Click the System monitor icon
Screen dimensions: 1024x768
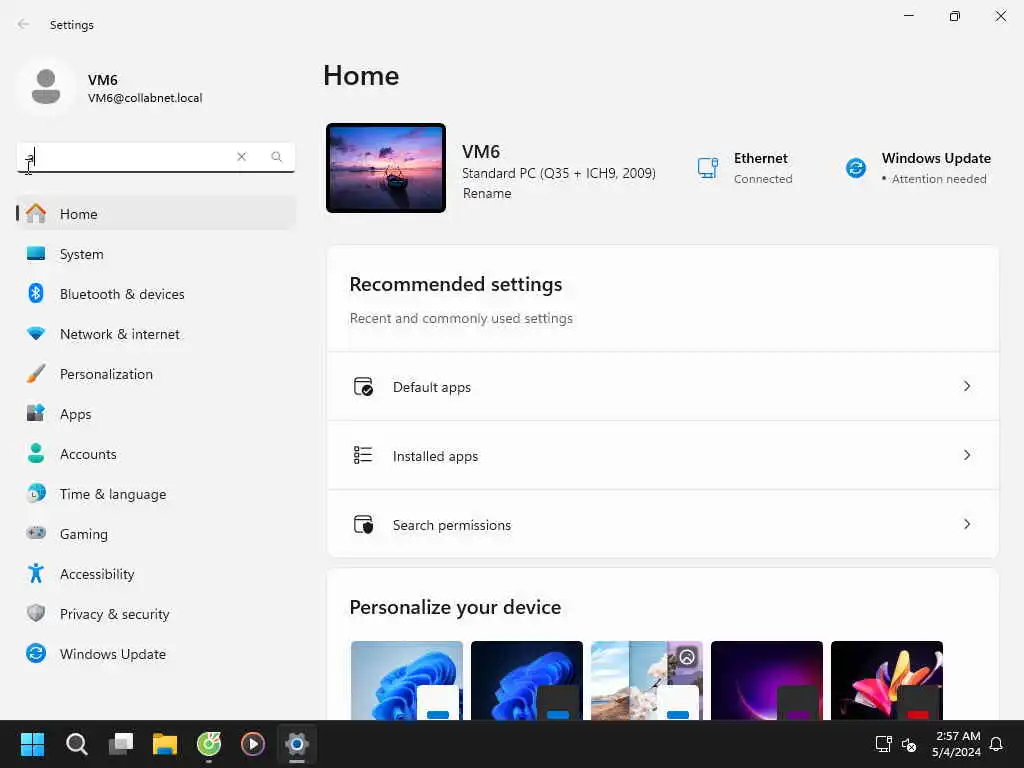(36, 253)
